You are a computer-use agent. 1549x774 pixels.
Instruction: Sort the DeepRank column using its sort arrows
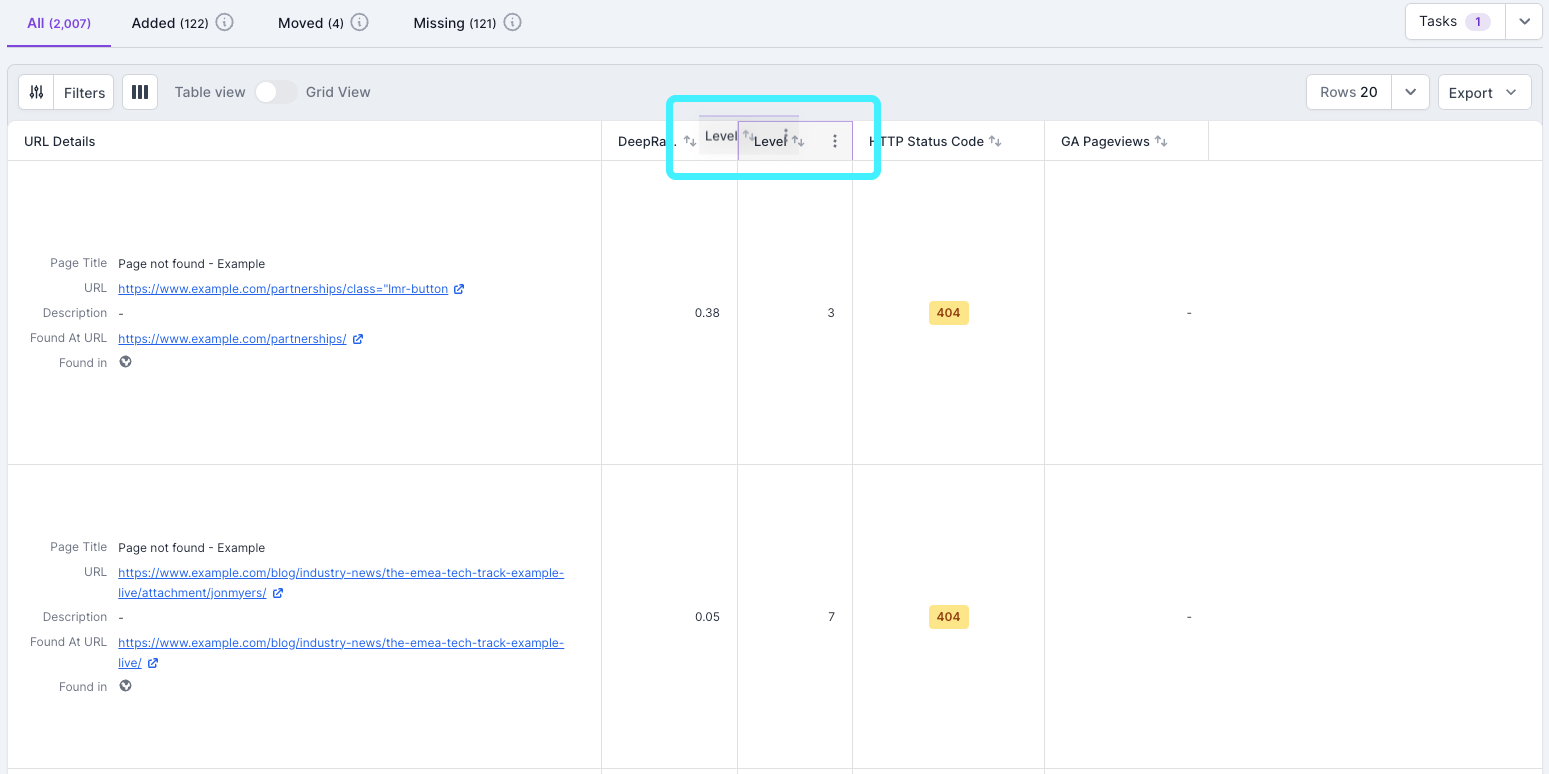point(690,141)
